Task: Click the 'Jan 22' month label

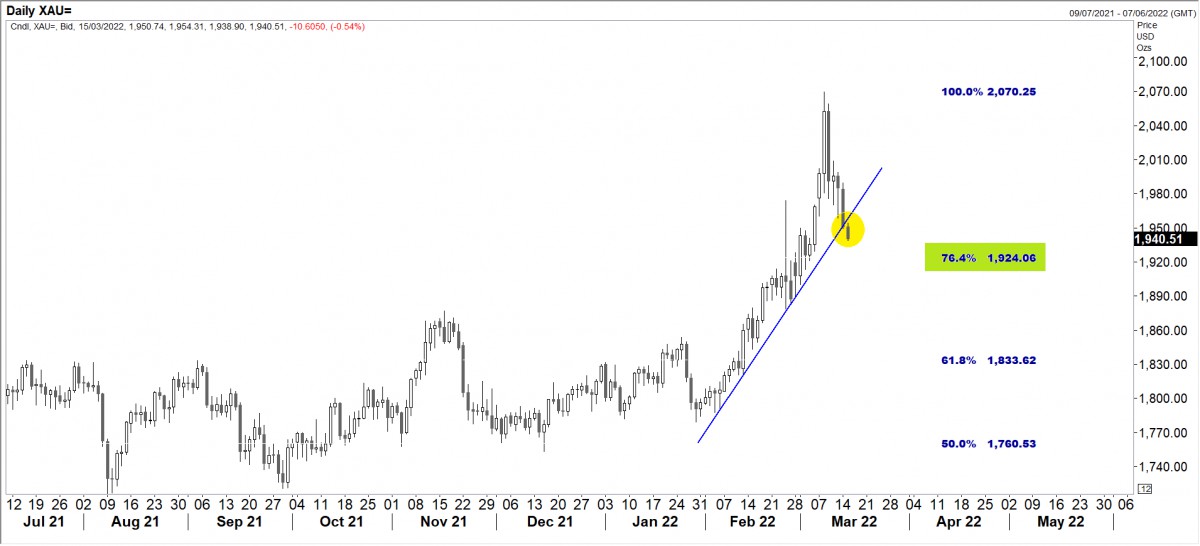Action: pos(651,522)
